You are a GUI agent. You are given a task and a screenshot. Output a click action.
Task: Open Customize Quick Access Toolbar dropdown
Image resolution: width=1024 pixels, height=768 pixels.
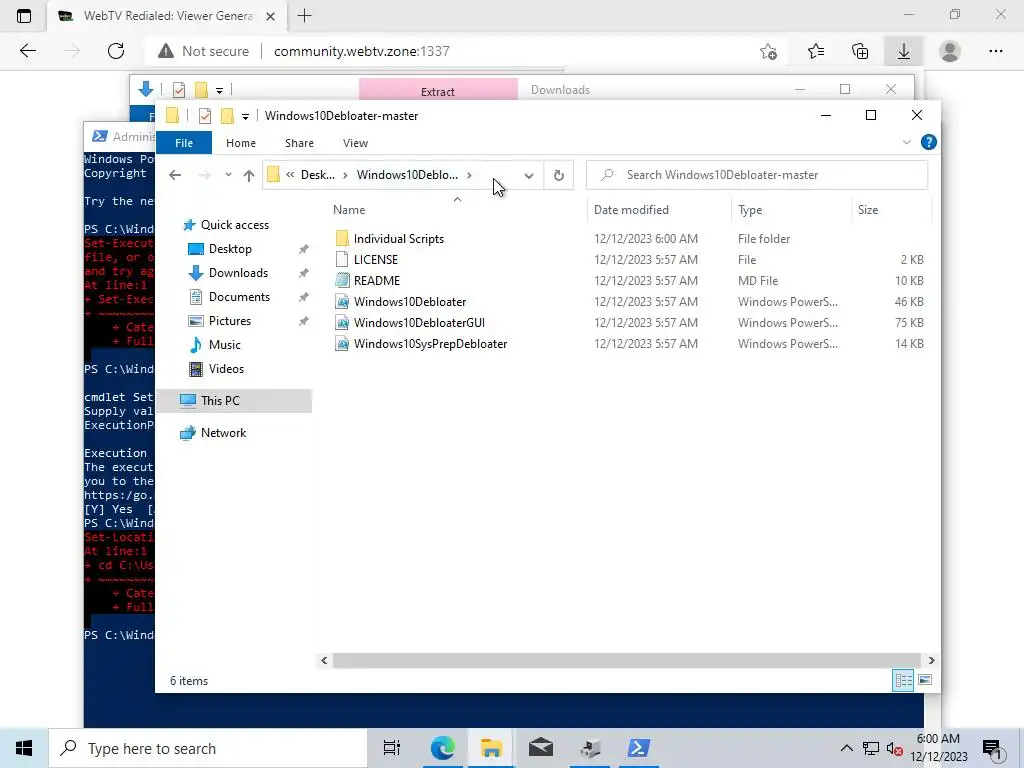pos(245,116)
